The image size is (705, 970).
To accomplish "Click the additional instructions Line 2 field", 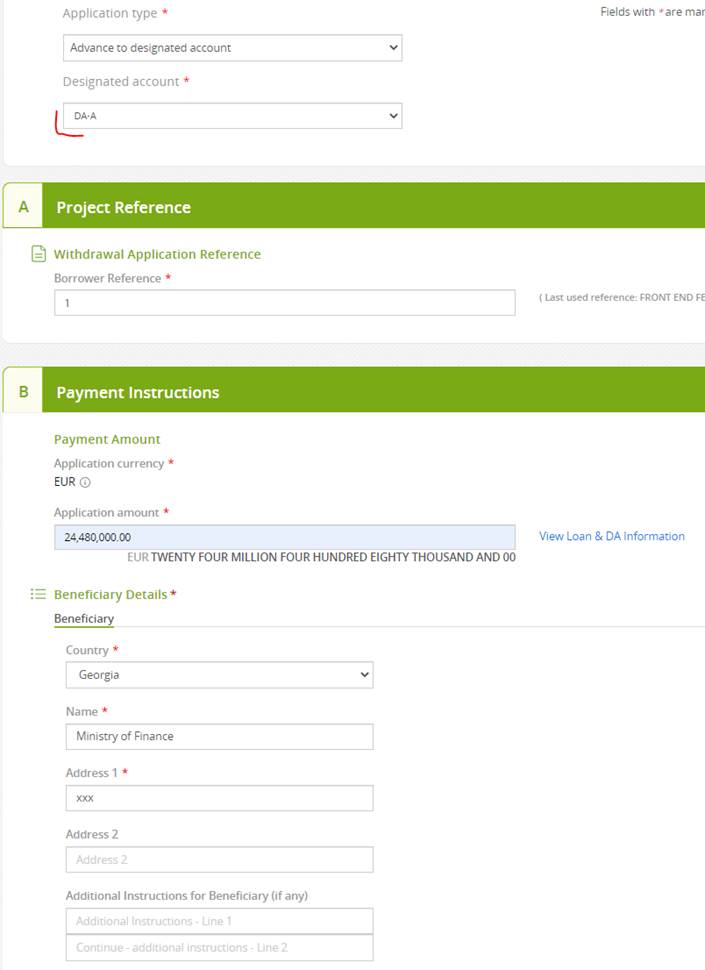I will pyautogui.click(x=219, y=947).
